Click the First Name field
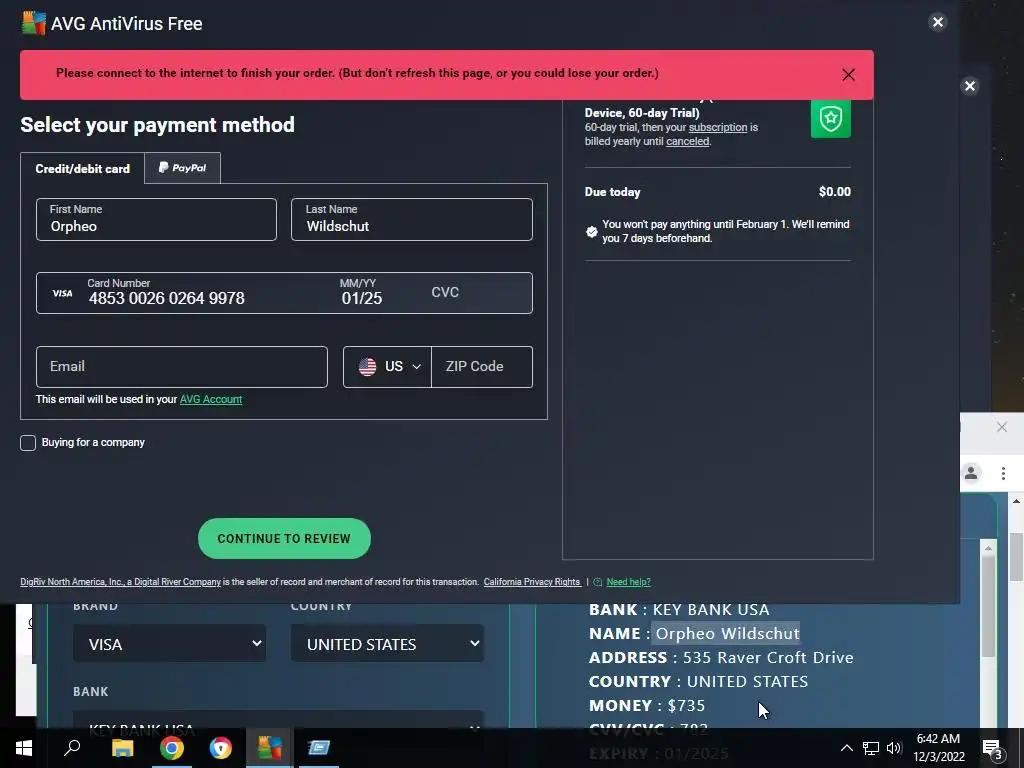Image resolution: width=1024 pixels, height=768 pixels. tap(156, 219)
